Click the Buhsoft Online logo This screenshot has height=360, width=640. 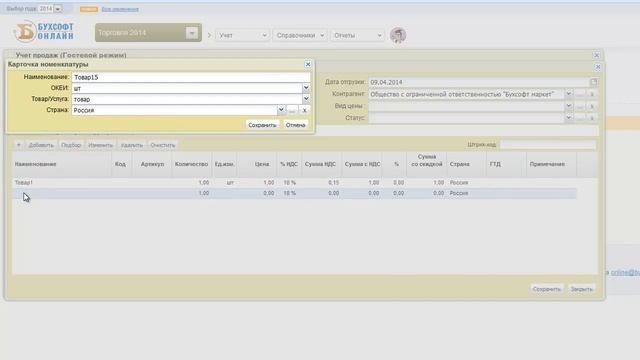point(44,31)
